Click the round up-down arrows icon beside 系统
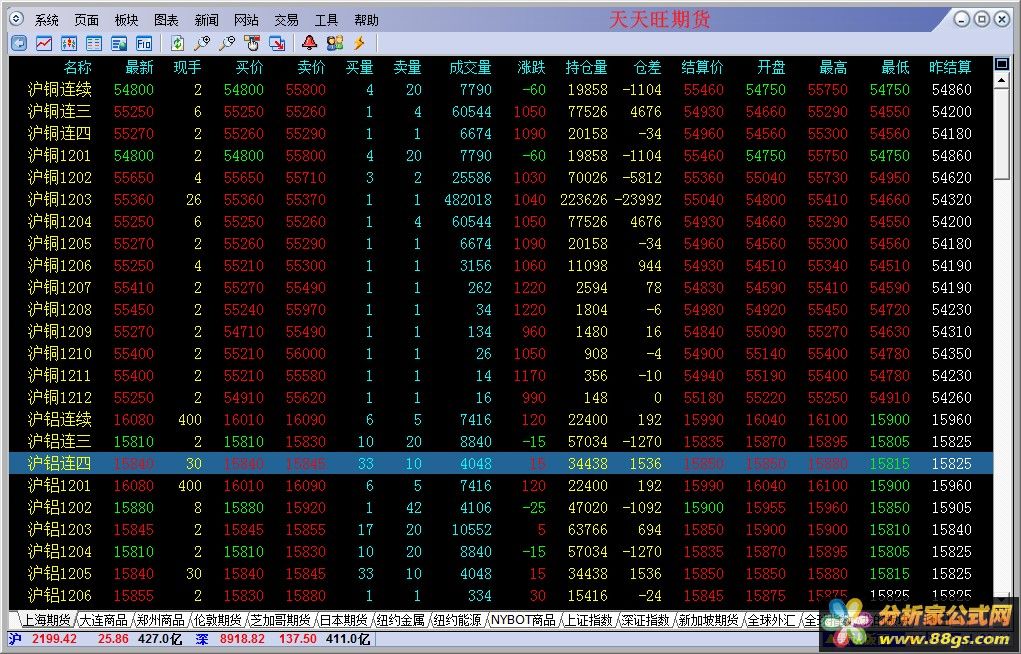The height and width of the screenshot is (654, 1021). 17,19
